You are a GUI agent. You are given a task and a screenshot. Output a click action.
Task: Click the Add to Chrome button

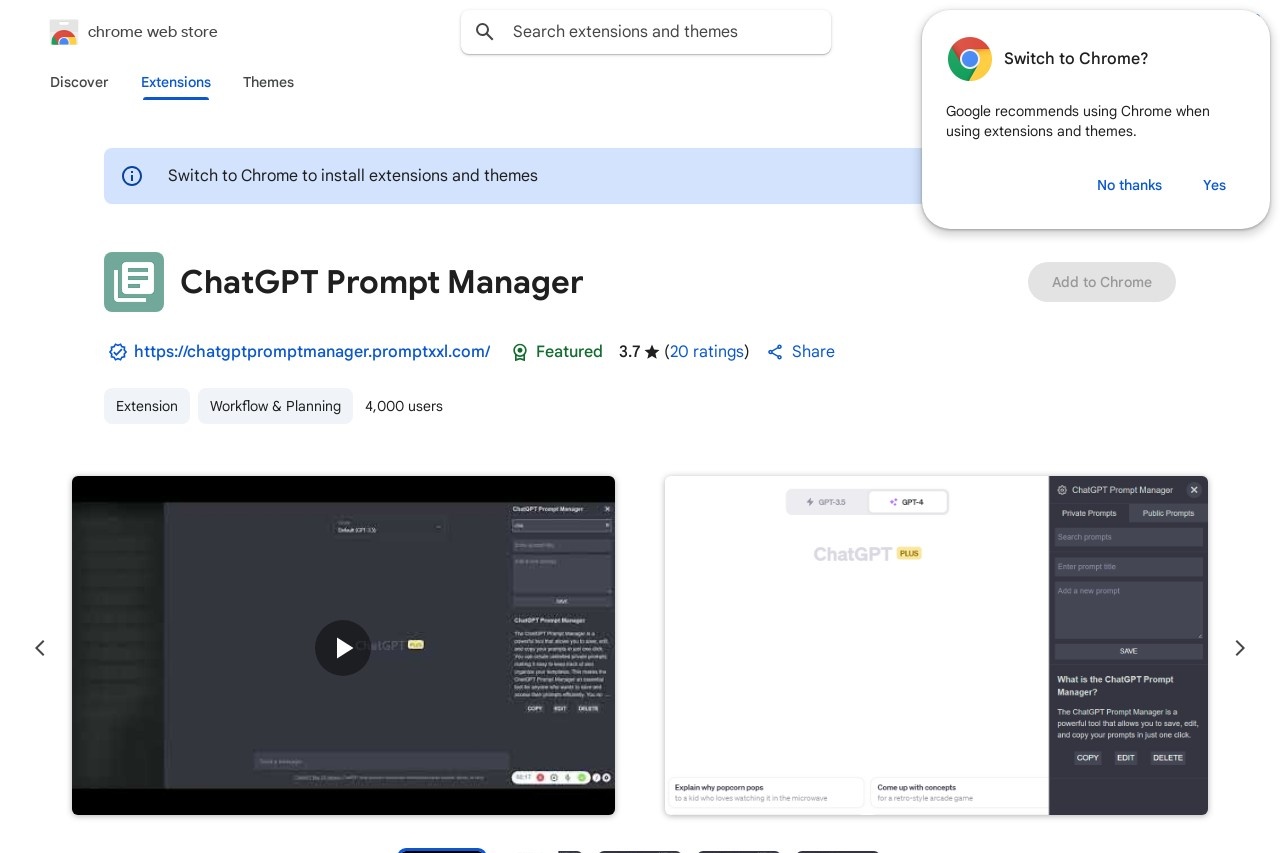[1102, 282]
